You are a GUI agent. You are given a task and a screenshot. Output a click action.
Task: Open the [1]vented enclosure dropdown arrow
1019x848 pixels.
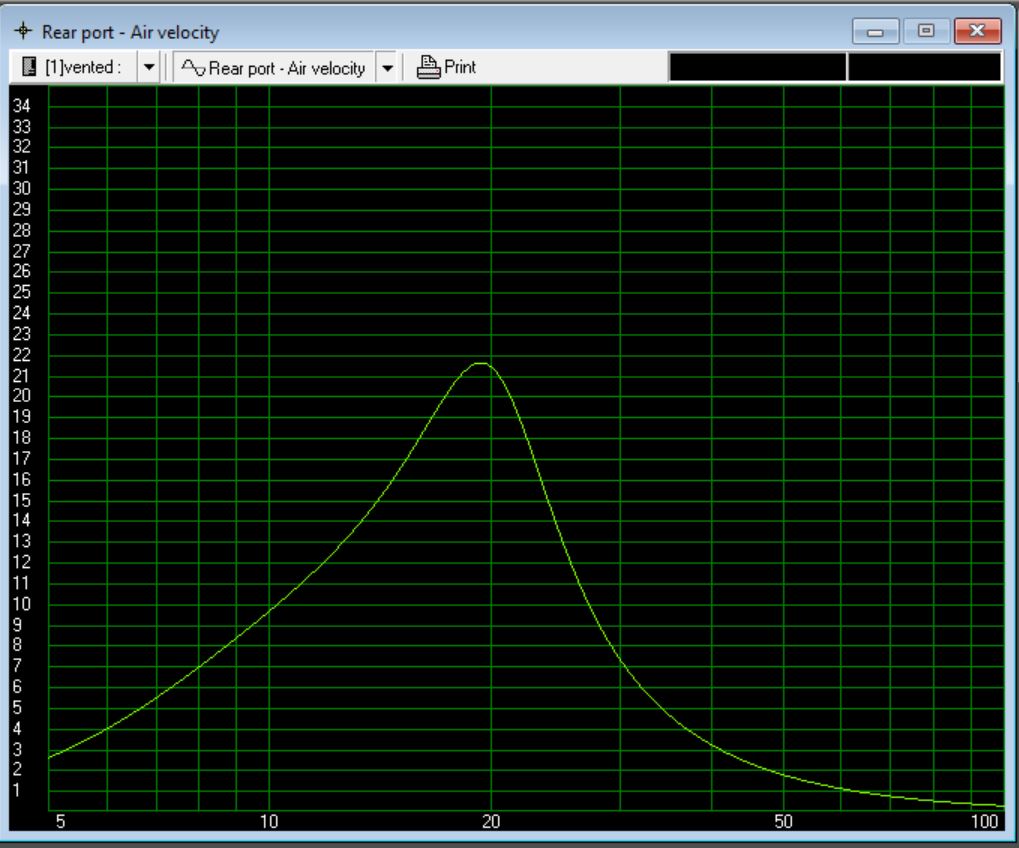pyautogui.click(x=149, y=67)
